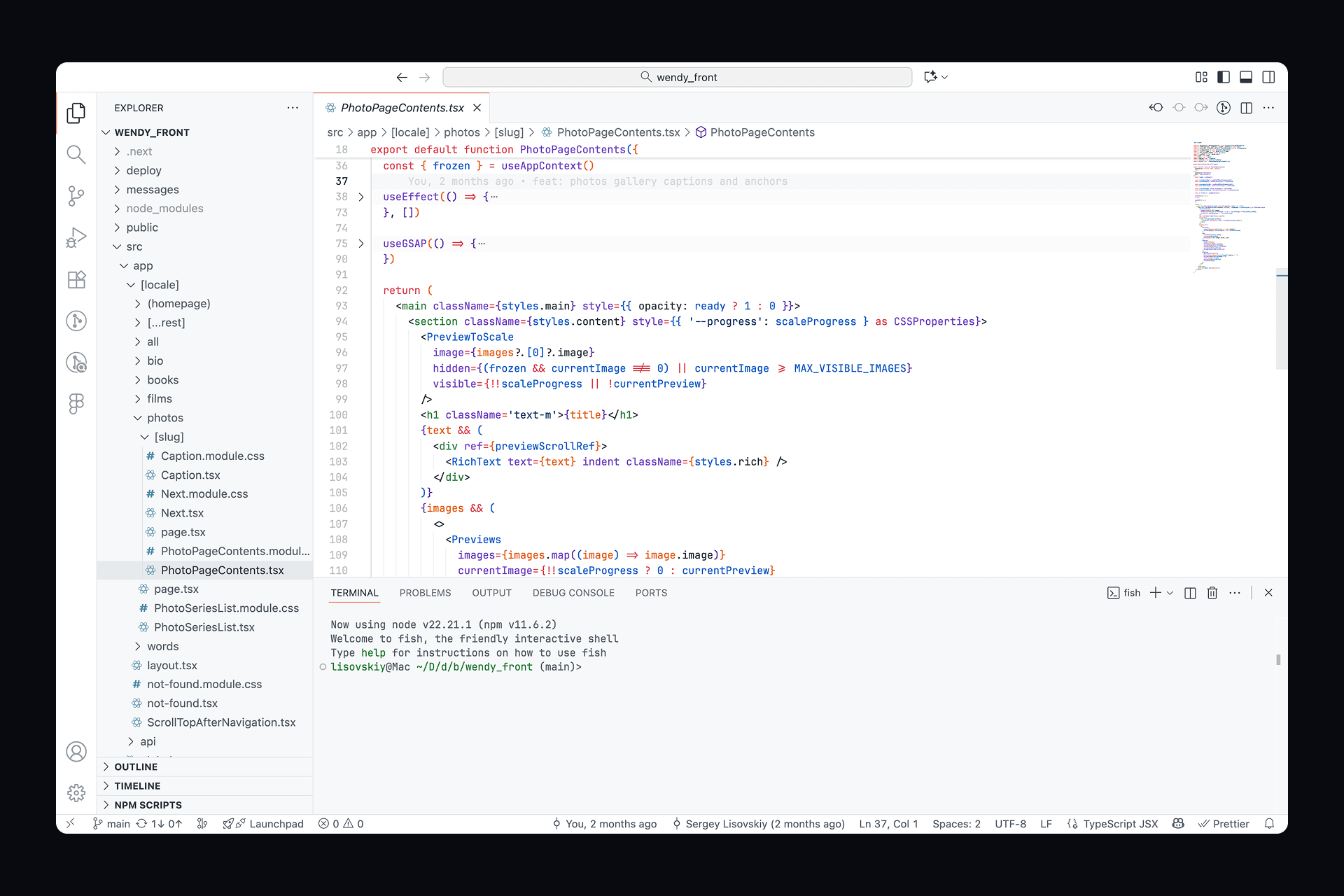Image resolution: width=1344 pixels, height=896 pixels.
Task: Click the split editor right icon
Action: (x=1246, y=108)
